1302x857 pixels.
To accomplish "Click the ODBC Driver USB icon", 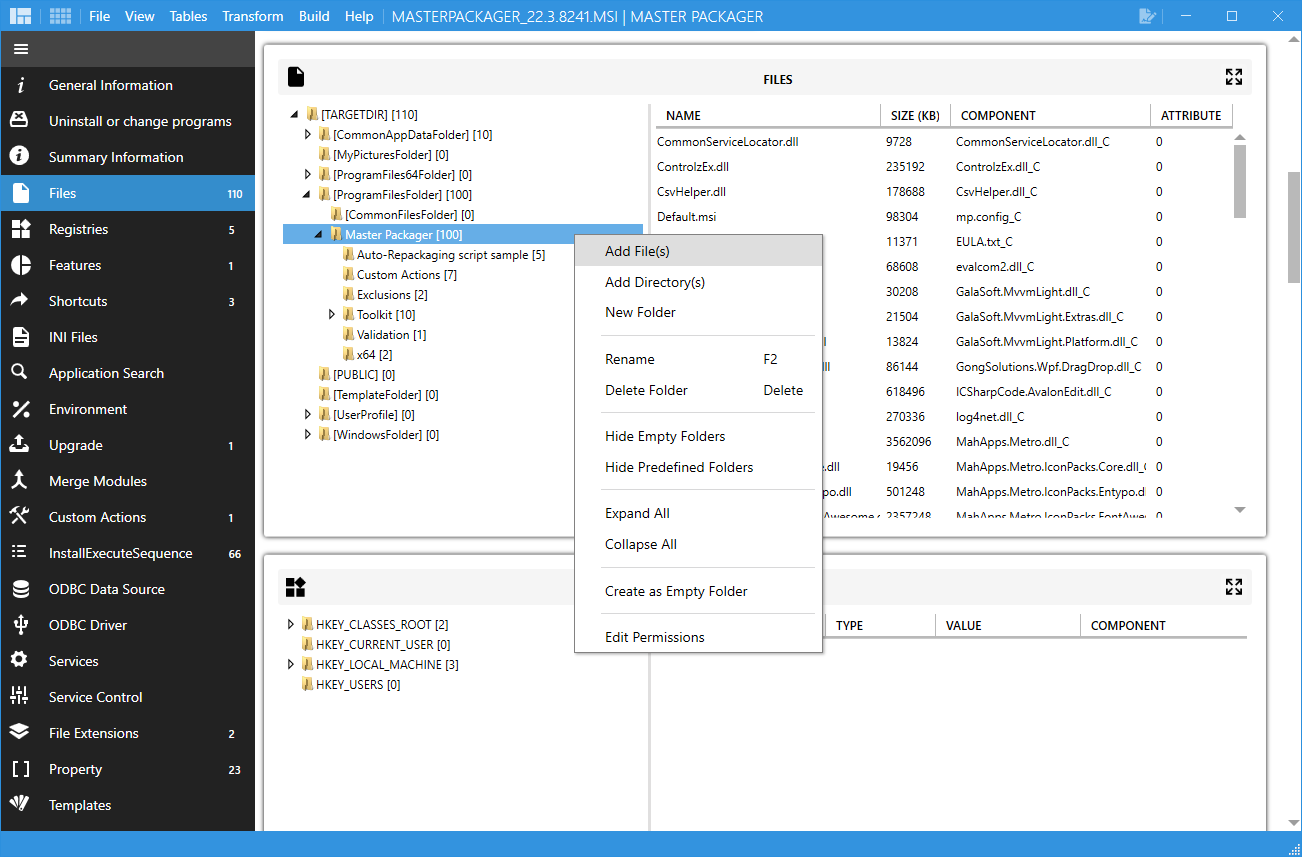I will [20, 625].
